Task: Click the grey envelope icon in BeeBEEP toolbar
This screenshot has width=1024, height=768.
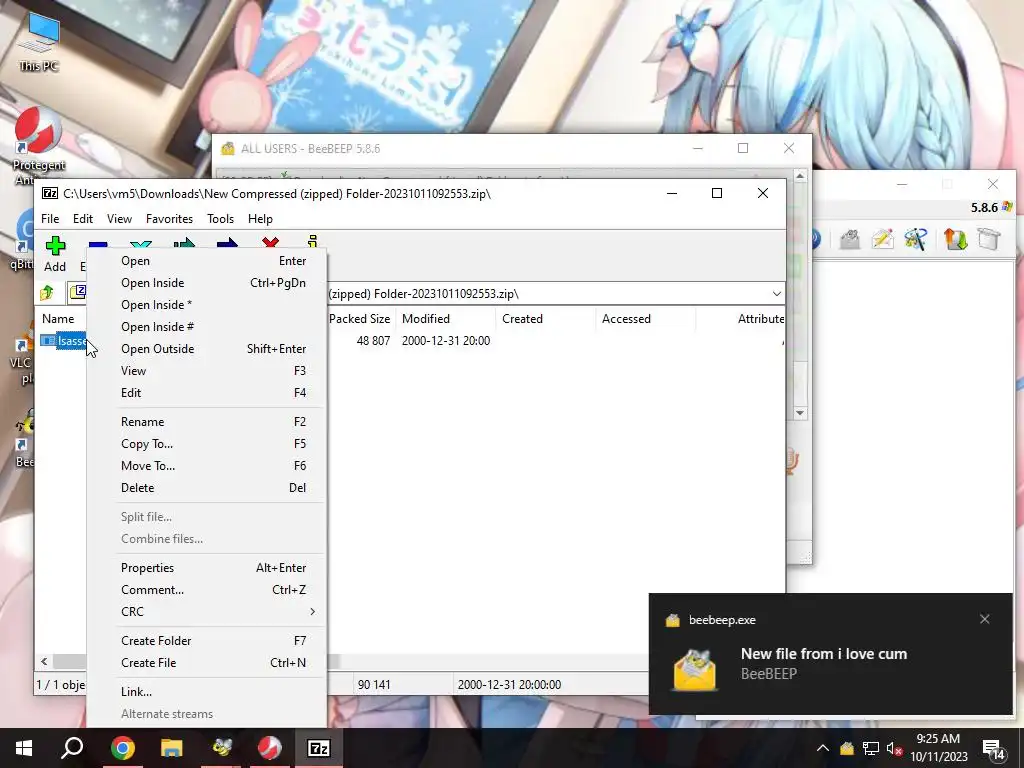Action: coord(849,239)
